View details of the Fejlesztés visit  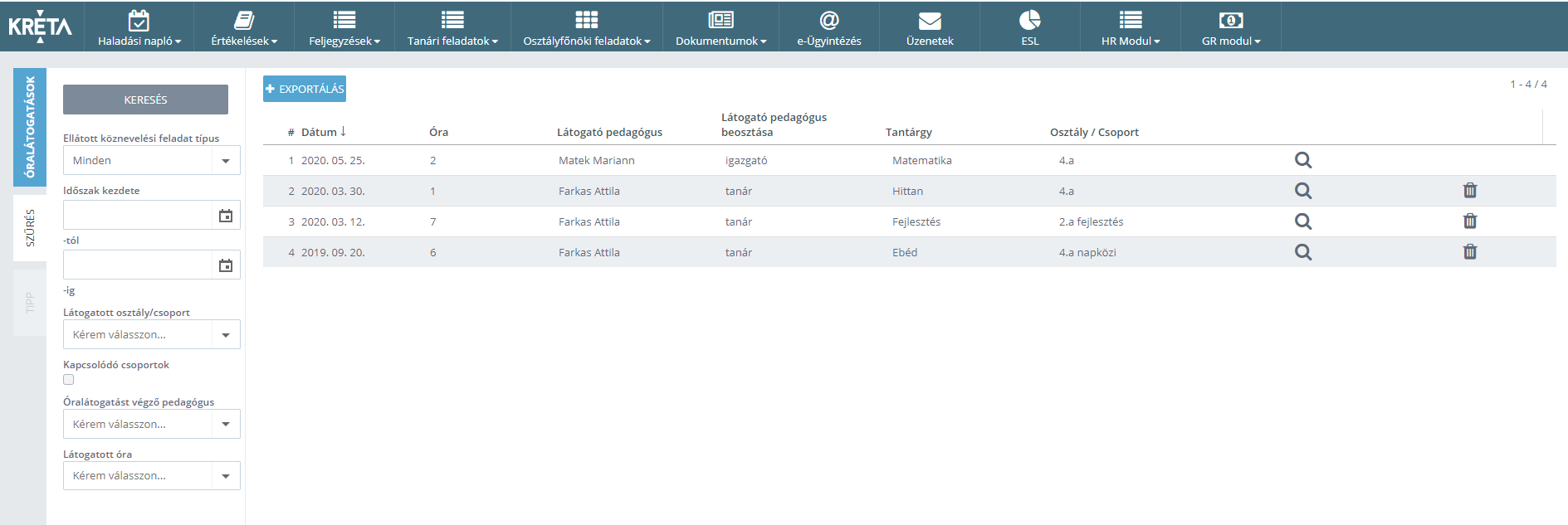pos(1303,221)
